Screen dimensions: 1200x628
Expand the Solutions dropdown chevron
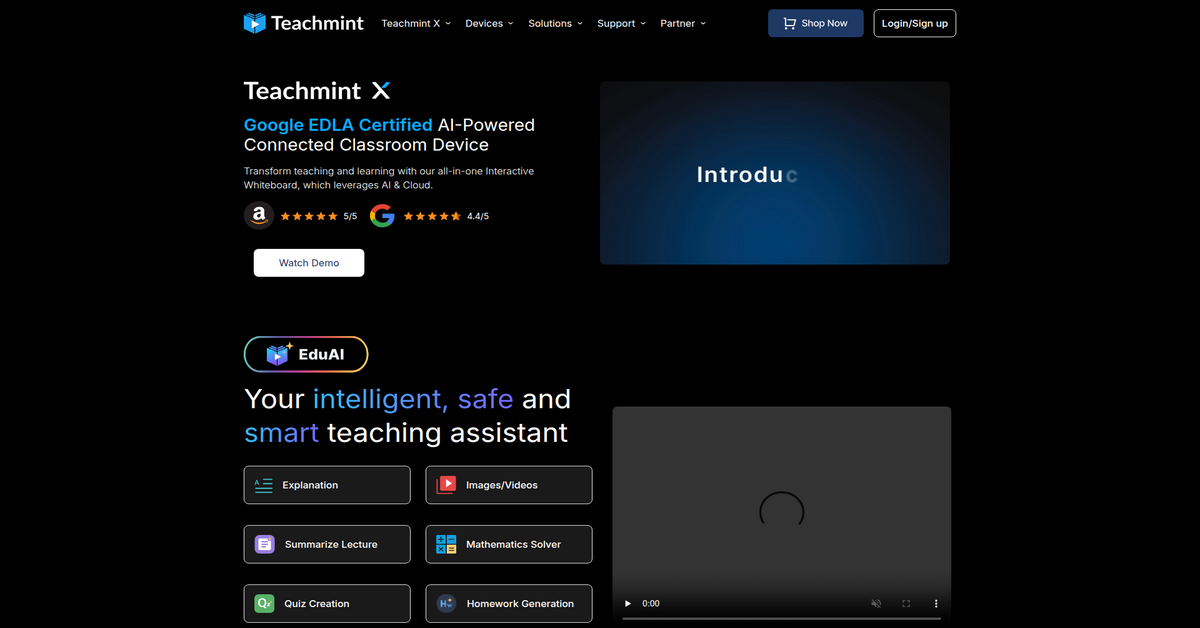579,23
